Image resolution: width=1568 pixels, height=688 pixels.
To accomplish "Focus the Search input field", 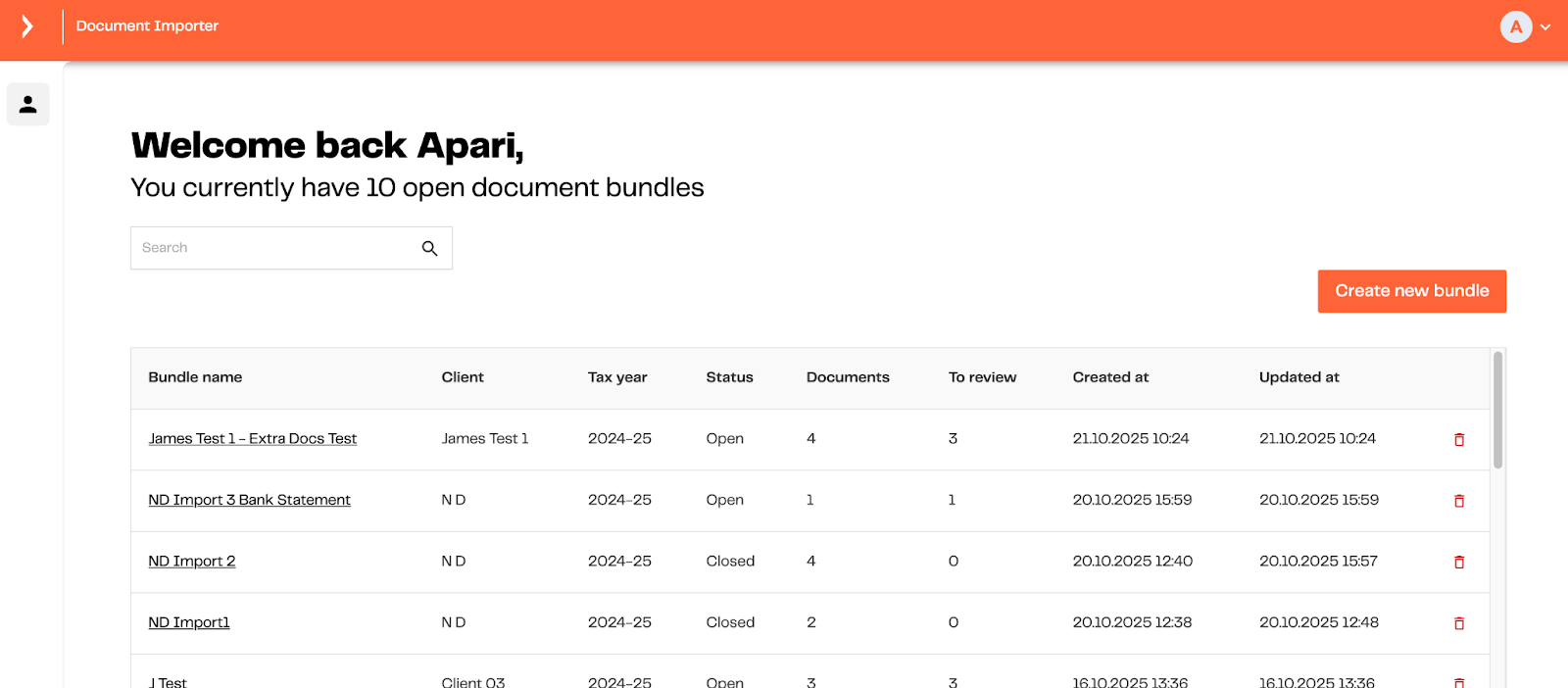I will [x=274, y=248].
